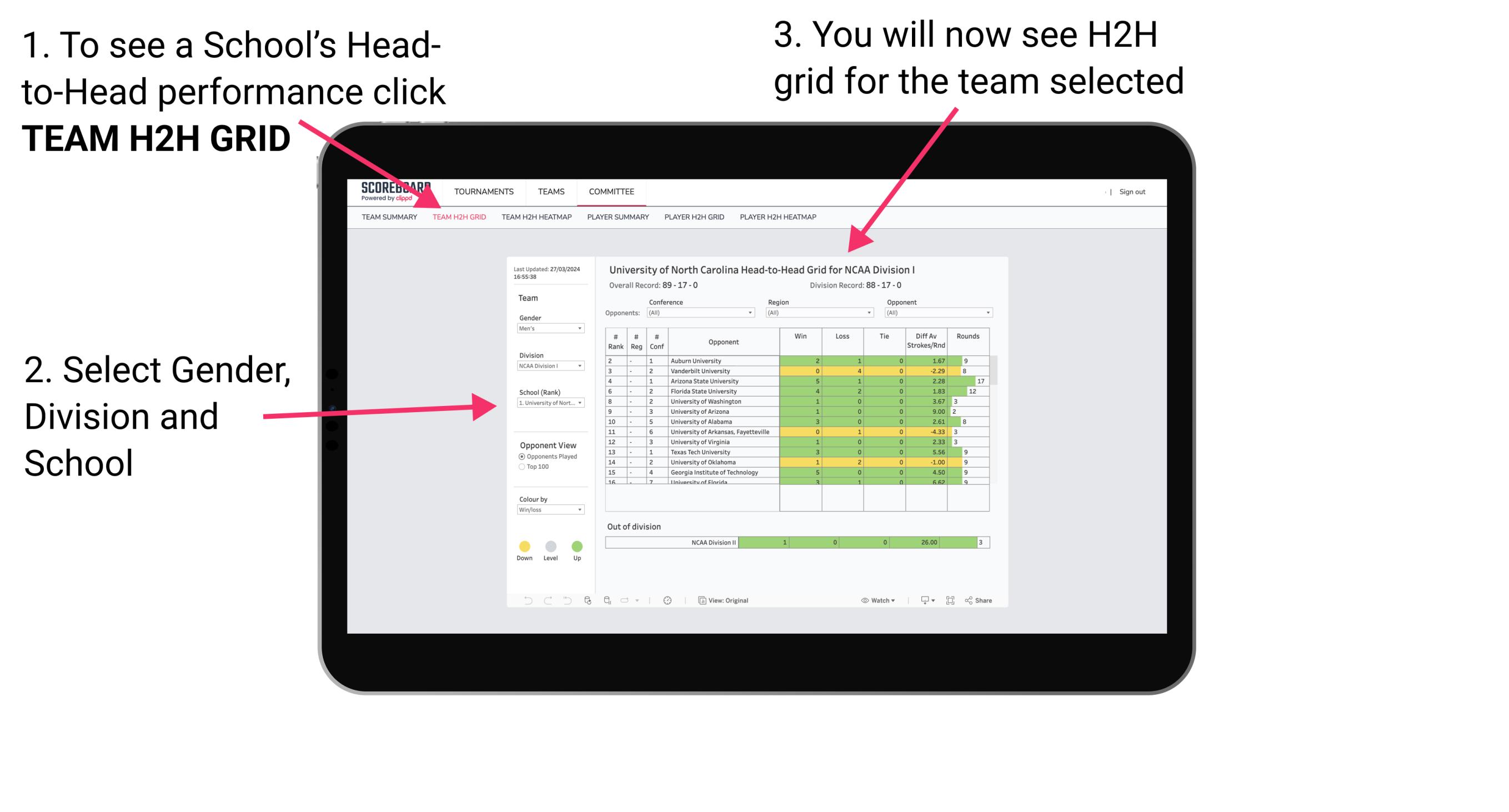
Task: Click the fullscreen expand icon
Action: pos(951,600)
